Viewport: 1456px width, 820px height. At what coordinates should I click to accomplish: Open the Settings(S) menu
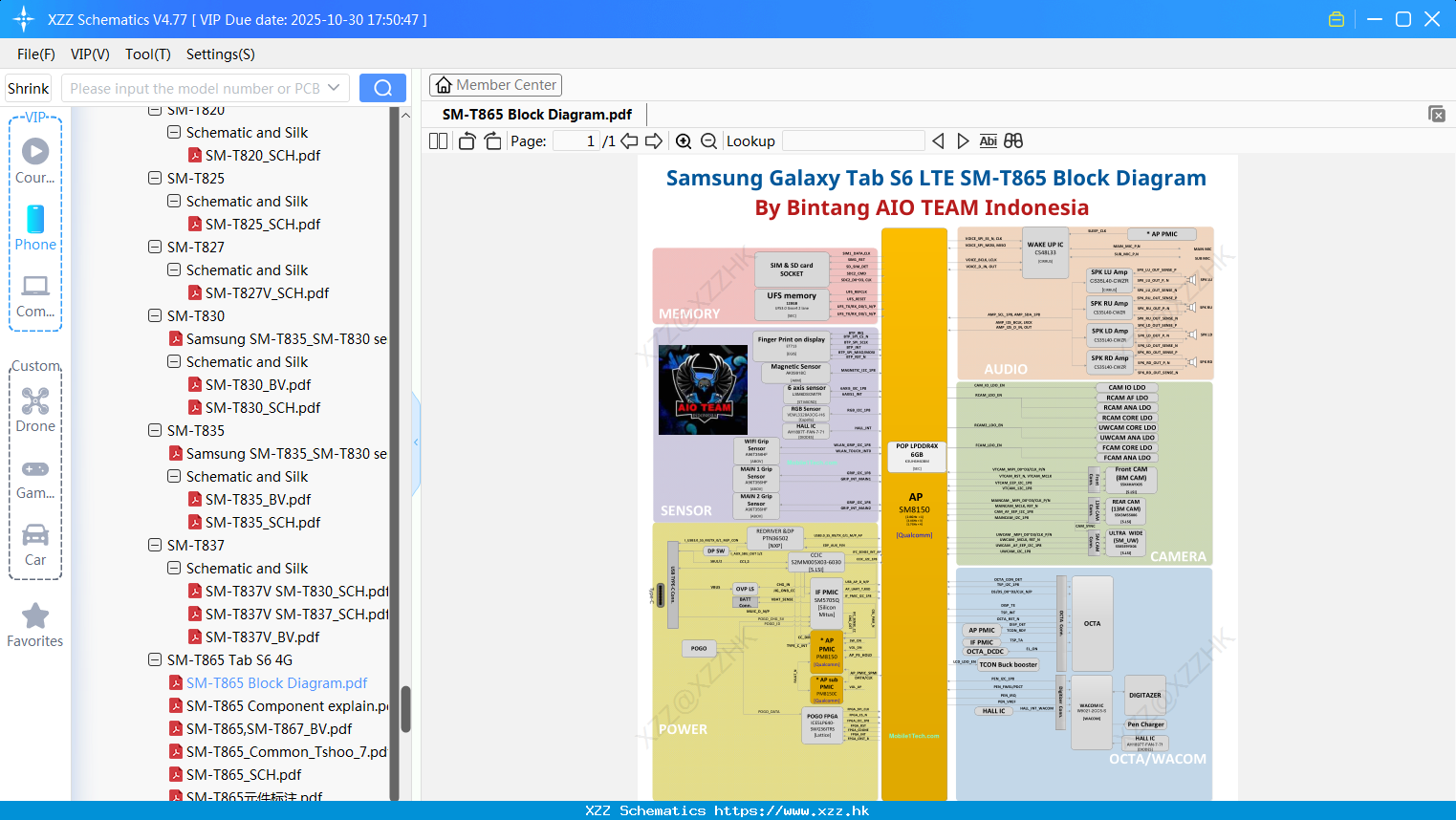221,54
